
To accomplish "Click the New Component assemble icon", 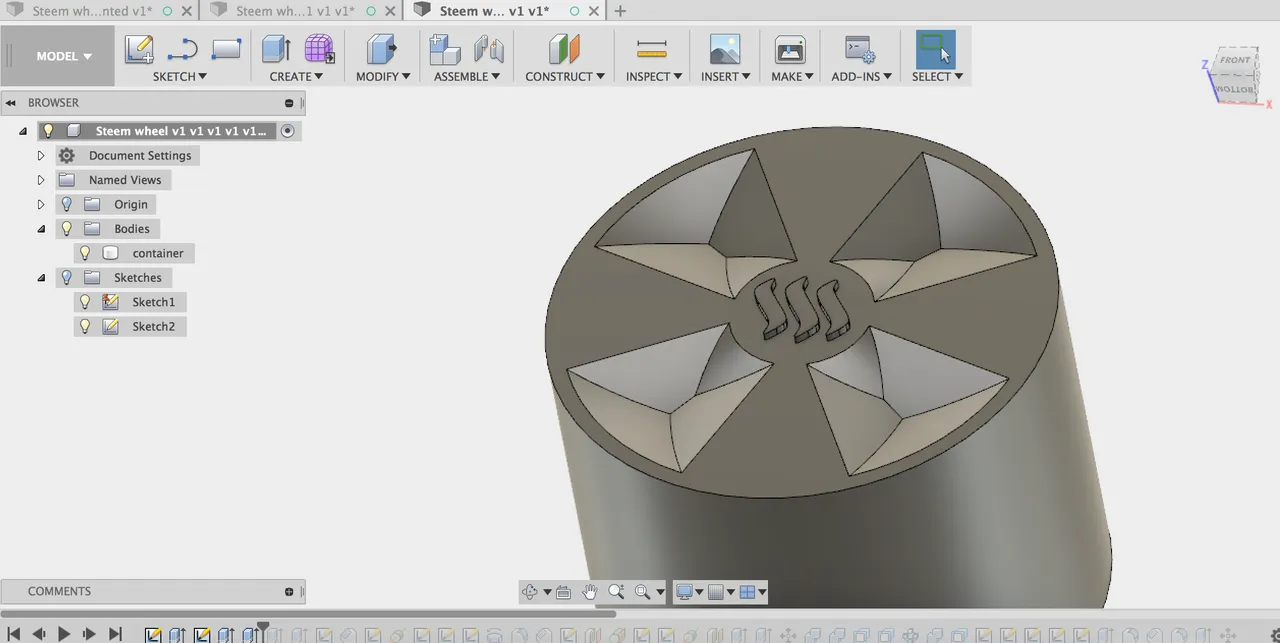I will pos(444,49).
